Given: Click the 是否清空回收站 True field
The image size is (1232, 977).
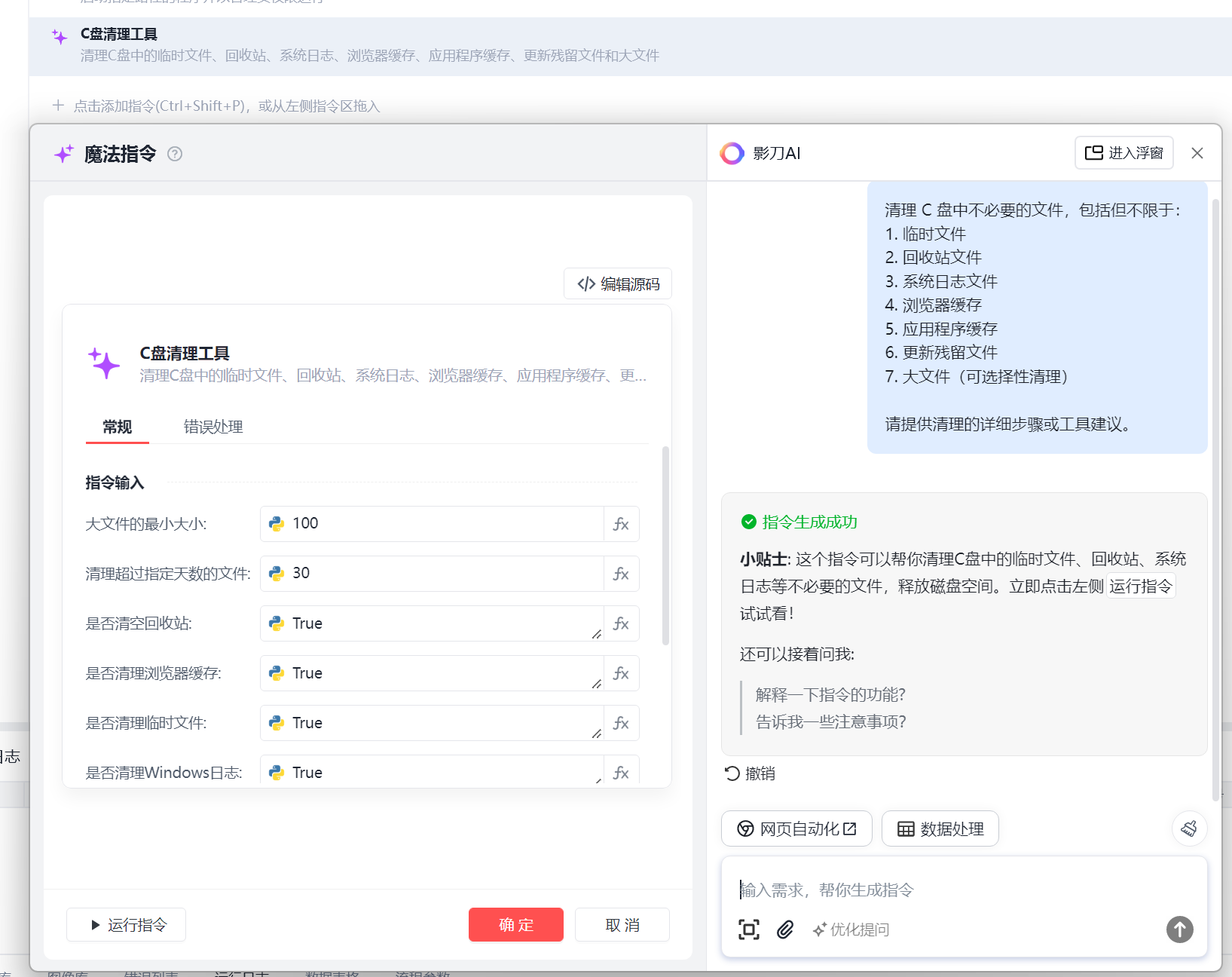Looking at the screenshot, I should 432,623.
